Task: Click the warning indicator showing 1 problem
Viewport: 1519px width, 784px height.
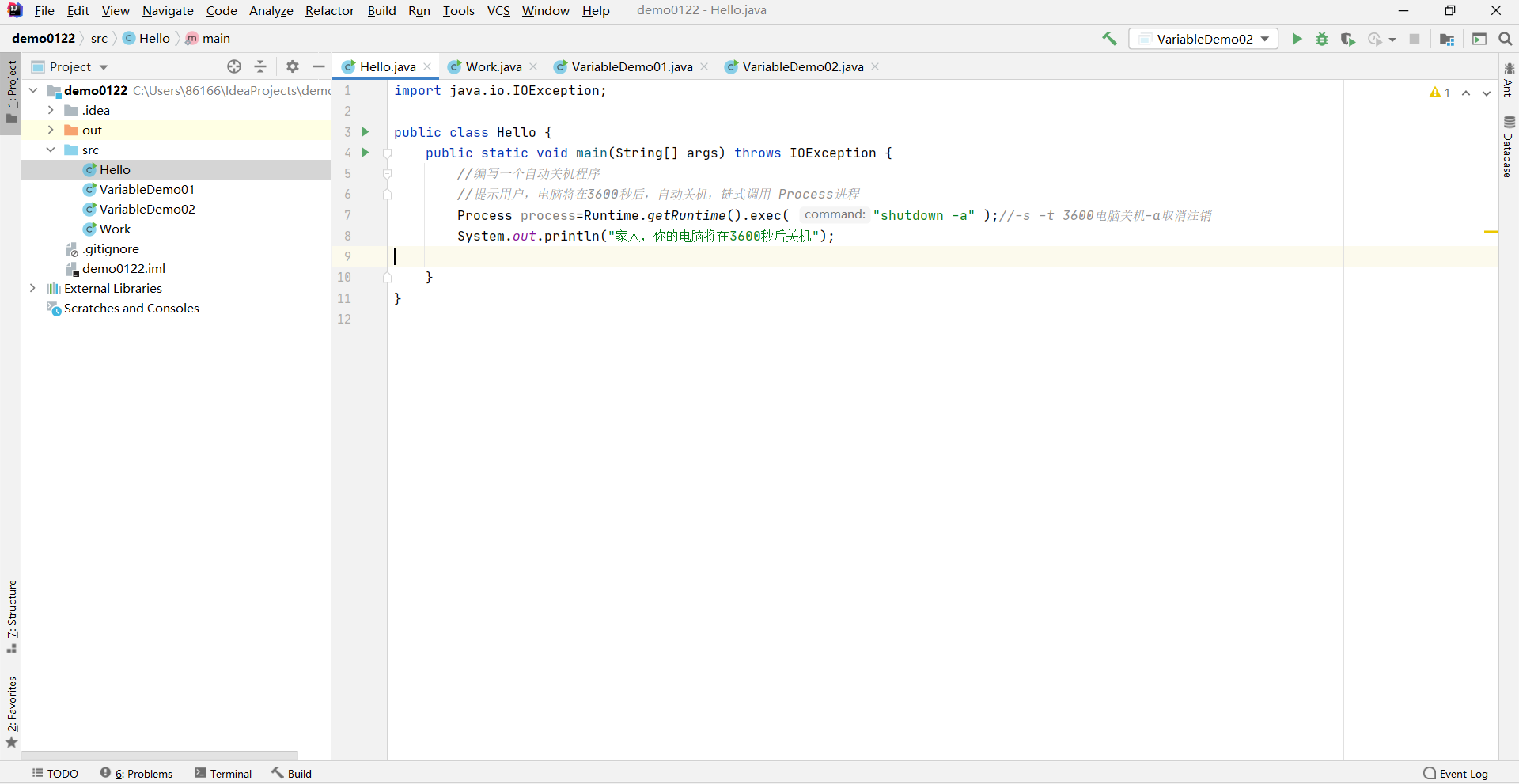Action: tap(1440, 93)
